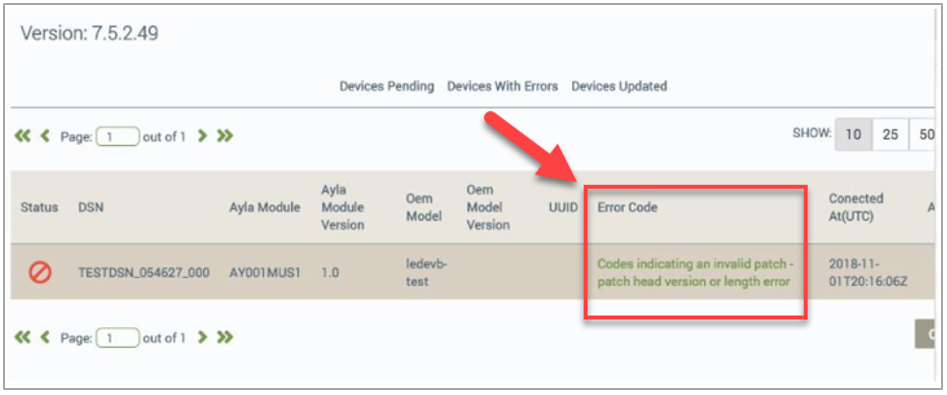
Task: Click bottom next page arrow
Action: point(203,337)
